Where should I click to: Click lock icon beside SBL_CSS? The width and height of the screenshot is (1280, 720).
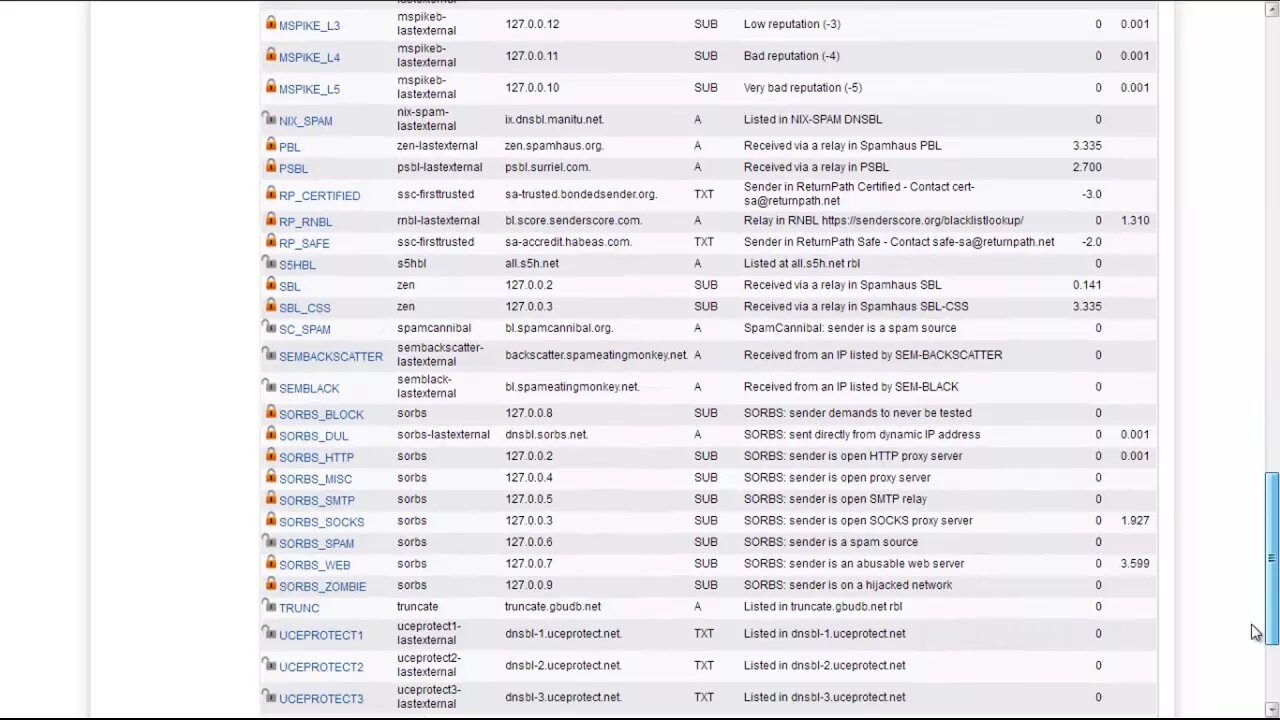pyautogui.click(x=270, y=306)
